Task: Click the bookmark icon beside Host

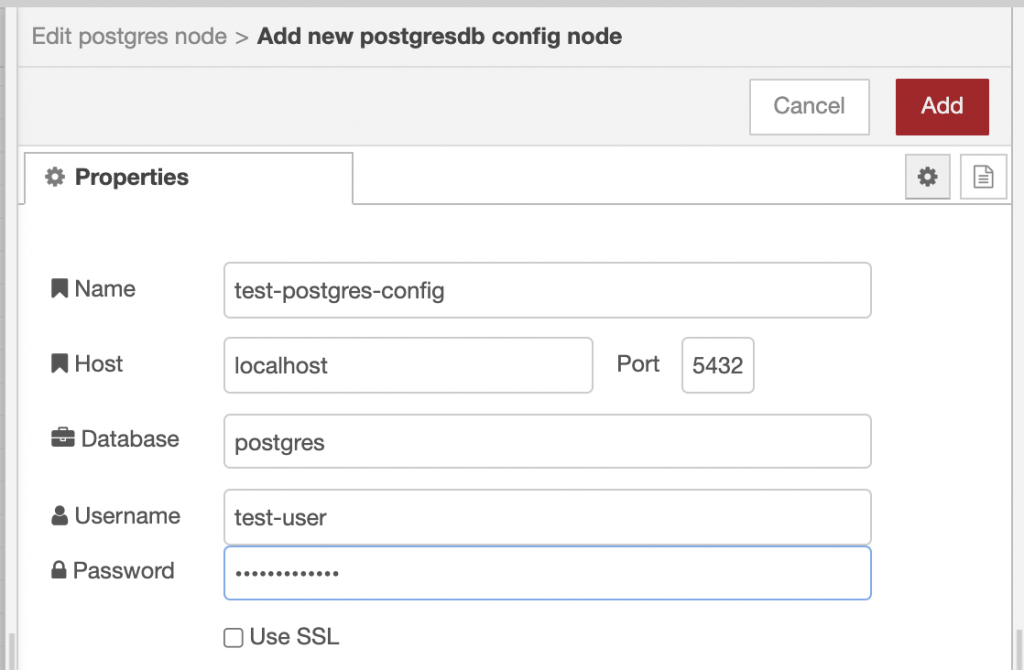Action: pyautogui.click(x=58, y=364)
